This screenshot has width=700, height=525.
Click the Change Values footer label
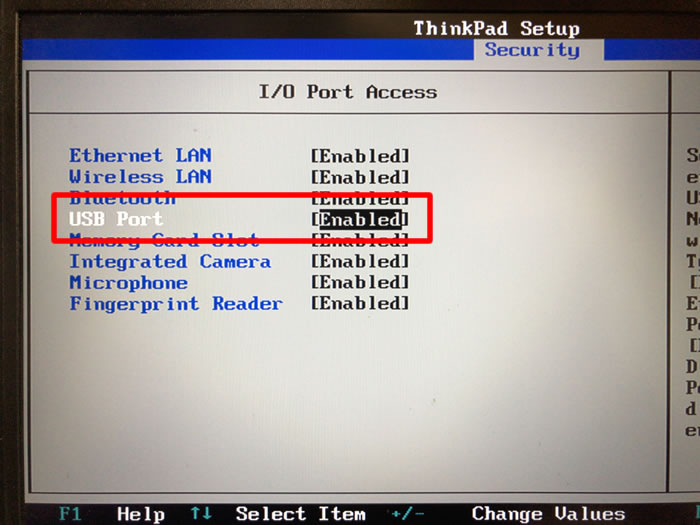(x=548, y=514)
